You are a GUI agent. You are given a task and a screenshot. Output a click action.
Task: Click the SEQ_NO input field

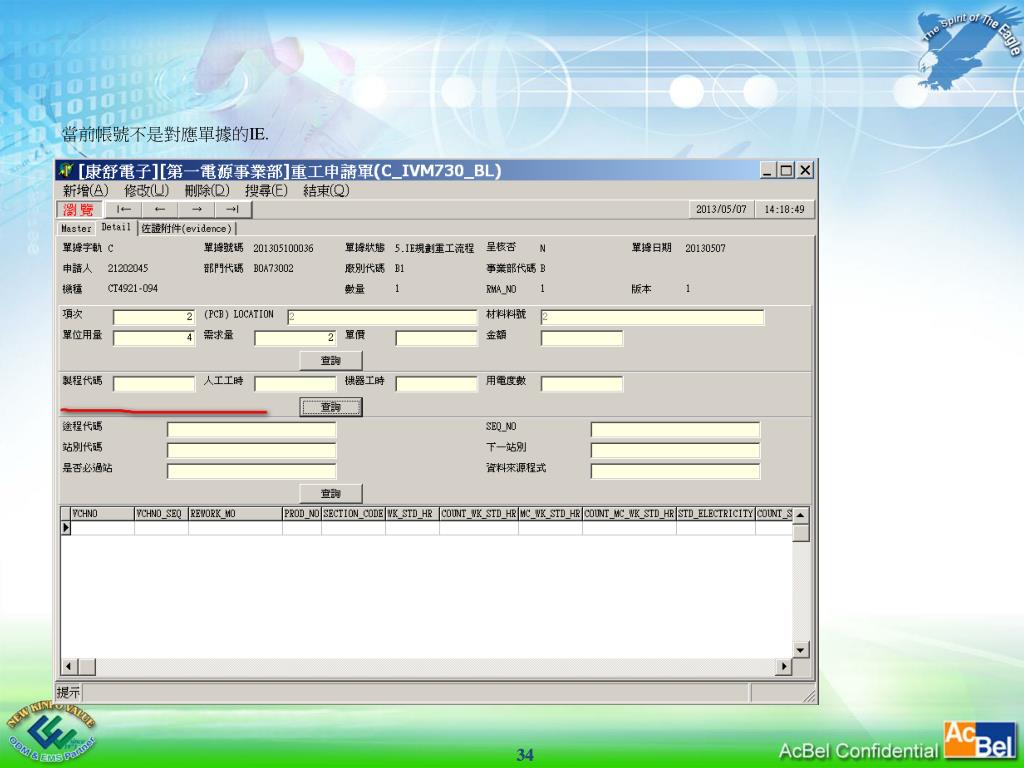tap(675, 430)
